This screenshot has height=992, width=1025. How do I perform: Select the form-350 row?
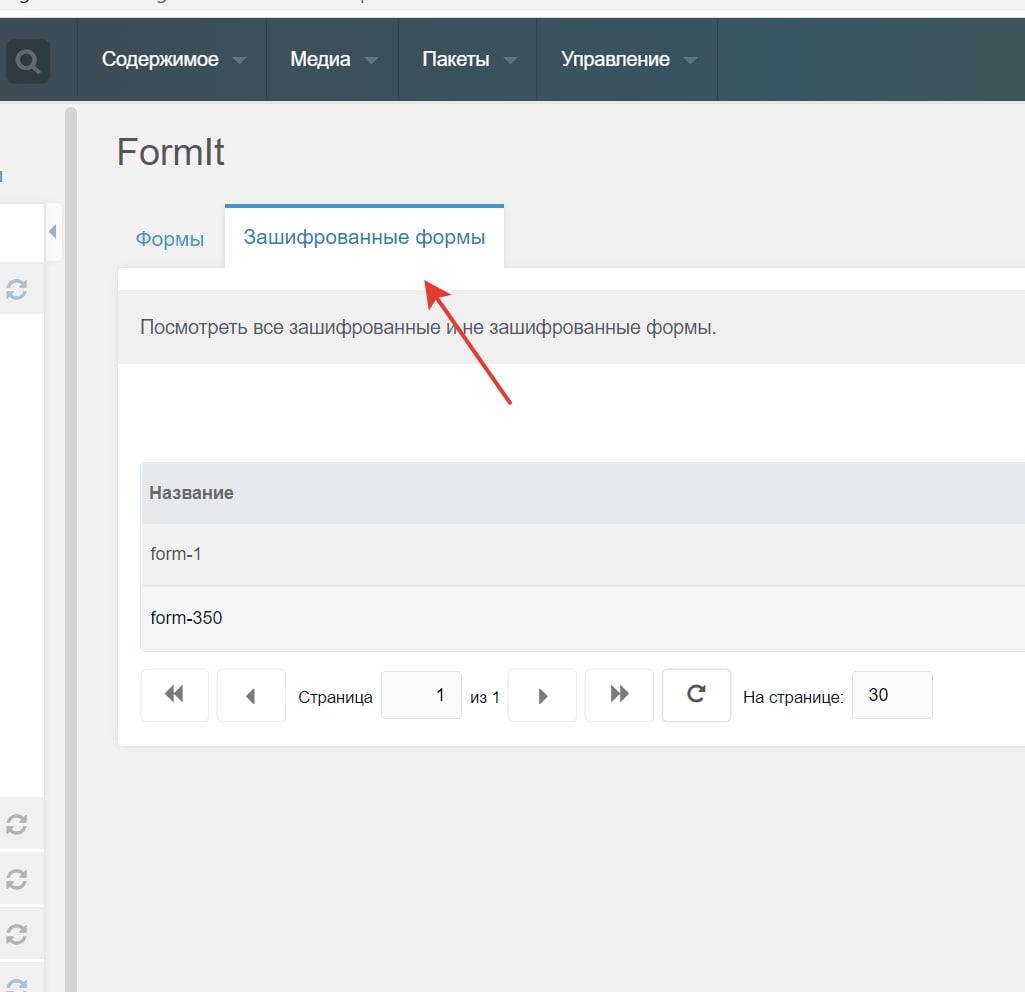583,618
